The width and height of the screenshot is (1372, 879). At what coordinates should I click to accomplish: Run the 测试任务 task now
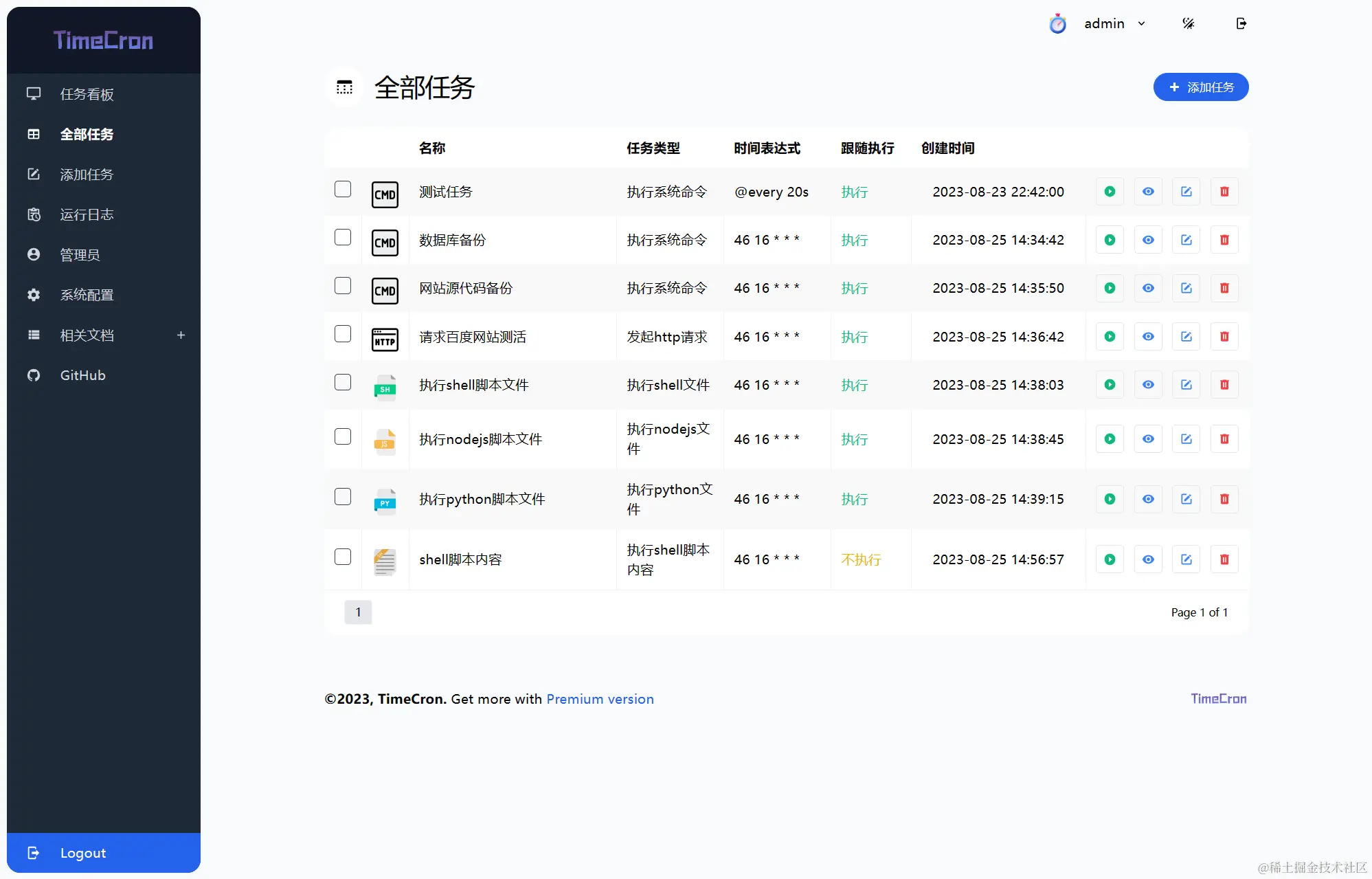[1110, 192]
